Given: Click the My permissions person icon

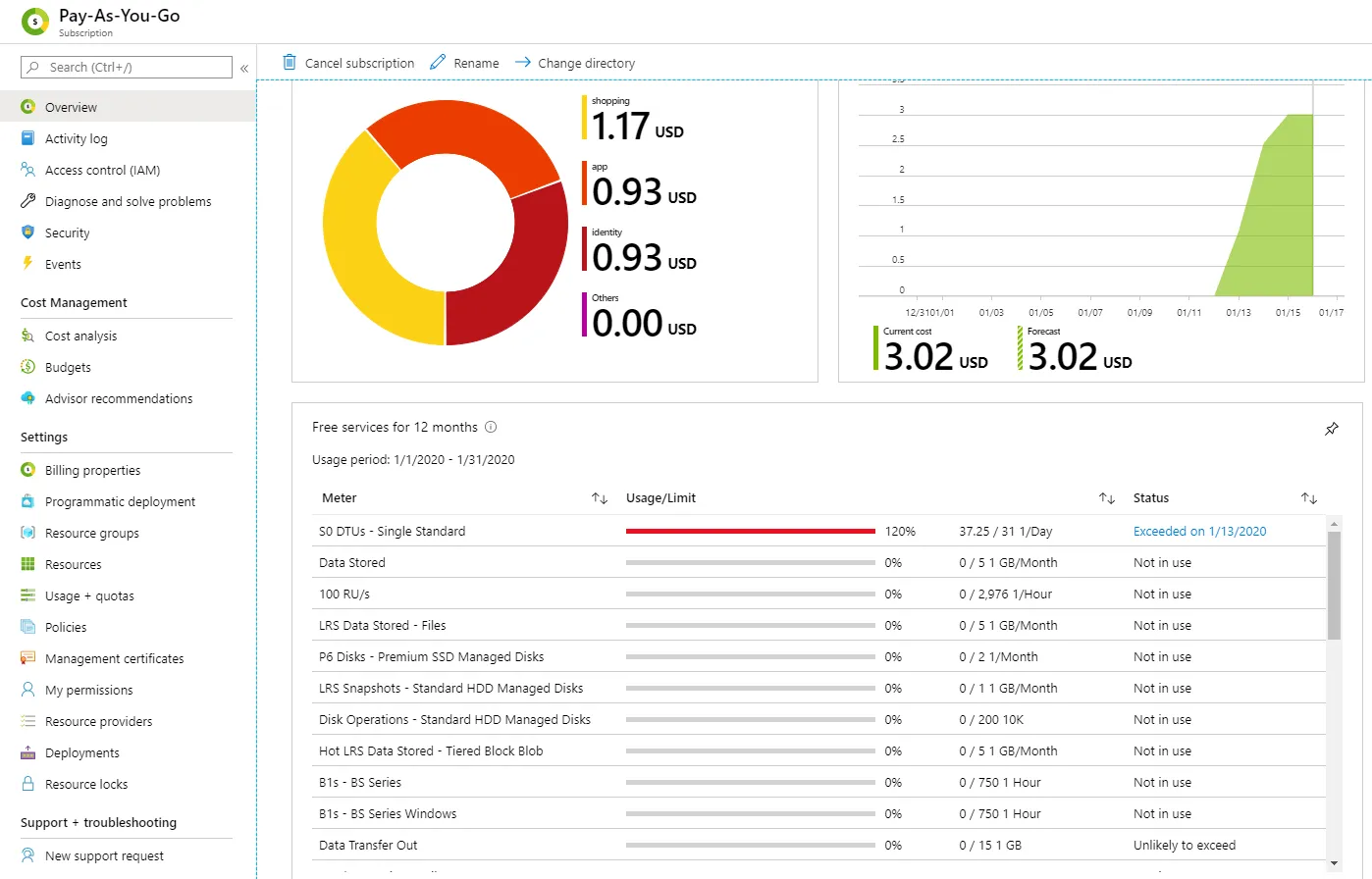Looking at the screenshot, I should coord(27,690).
